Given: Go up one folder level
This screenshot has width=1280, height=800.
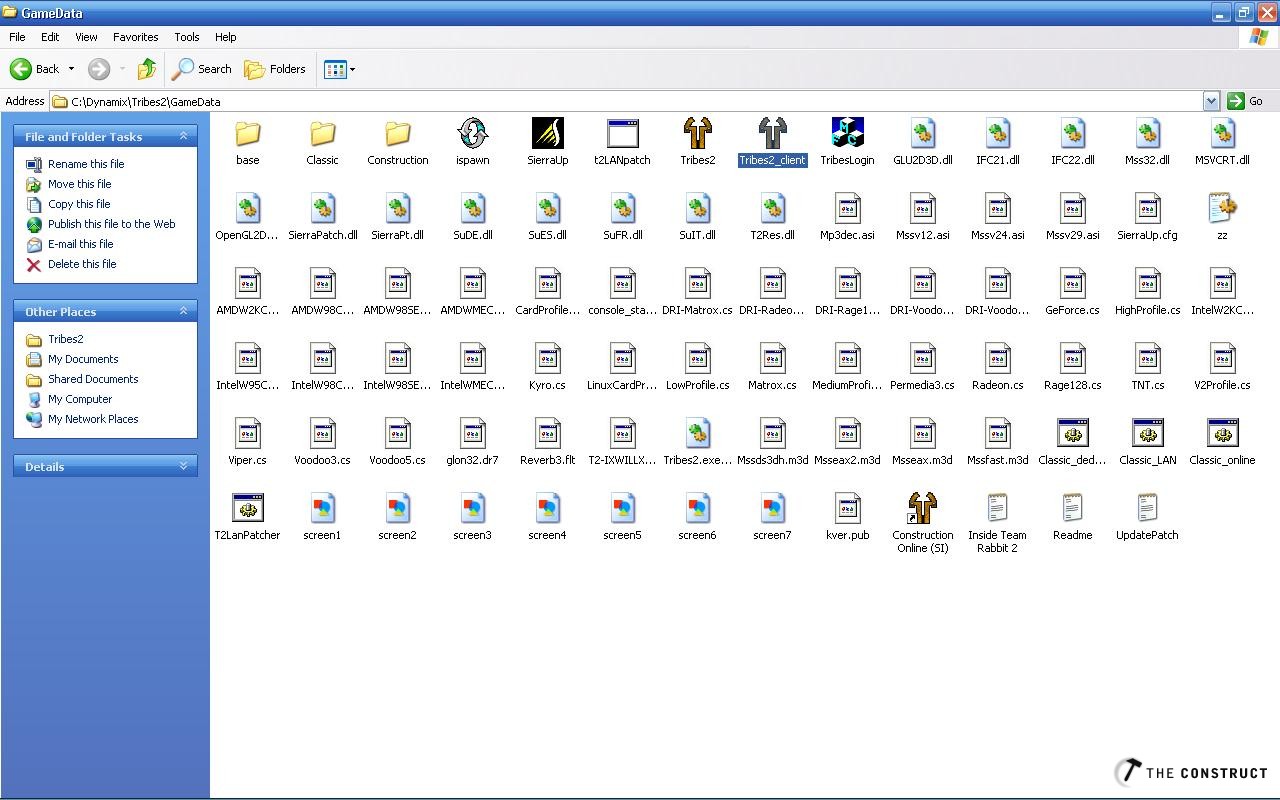Looking at the screenshot, I should click(147, 69).
